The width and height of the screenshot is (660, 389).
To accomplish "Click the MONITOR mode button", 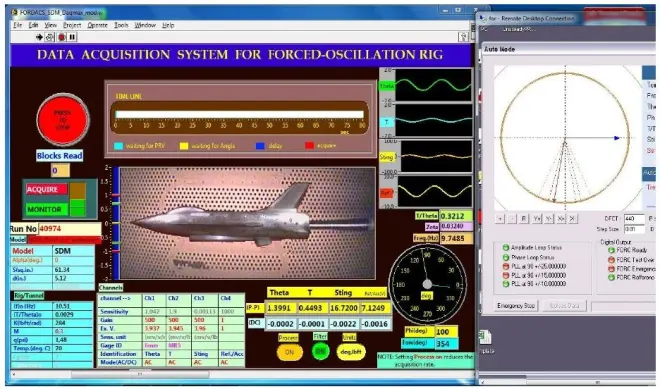I will pyautogui.click(x=46, y=209).
